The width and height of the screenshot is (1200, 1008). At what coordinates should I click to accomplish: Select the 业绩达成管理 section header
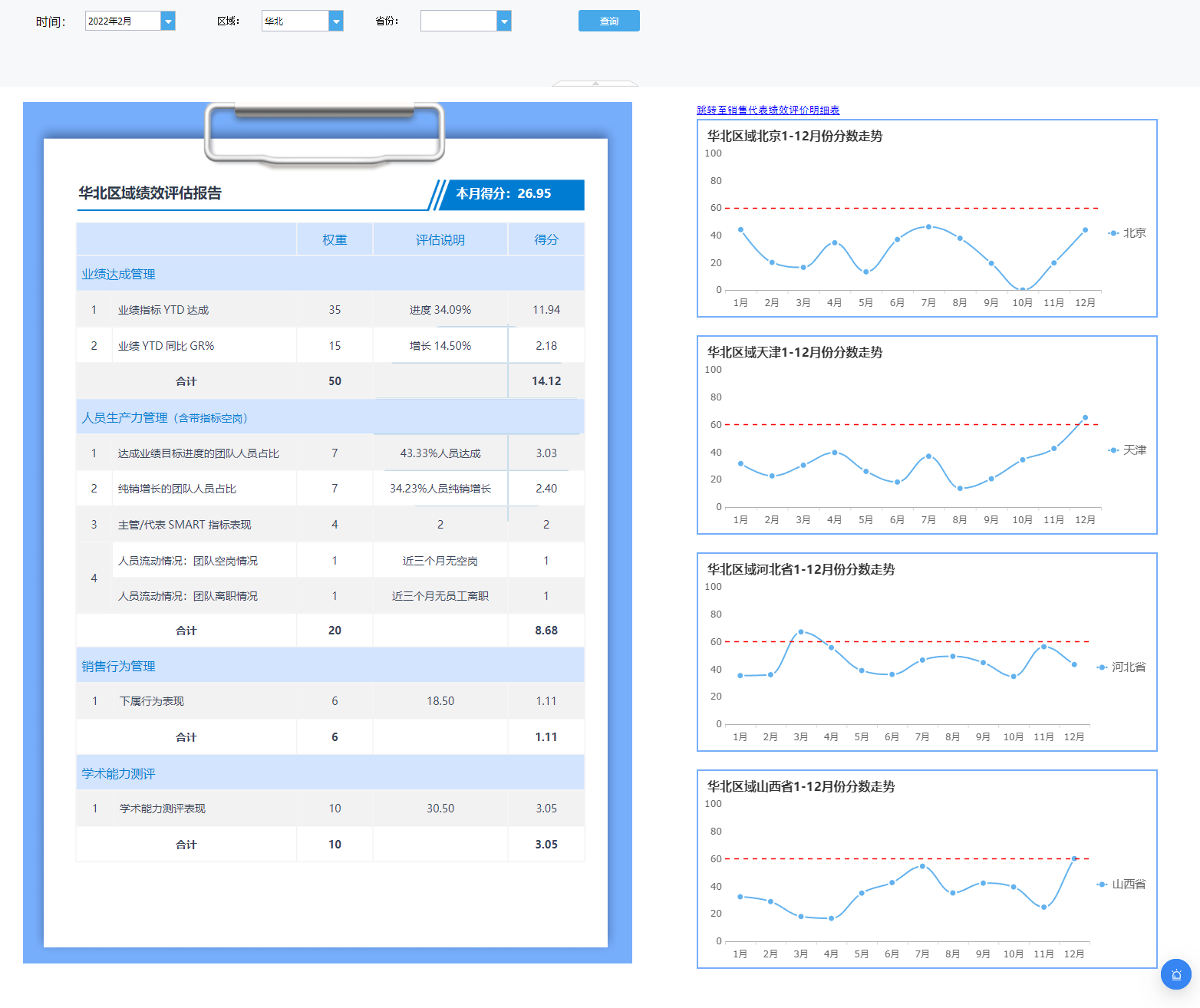330,274
